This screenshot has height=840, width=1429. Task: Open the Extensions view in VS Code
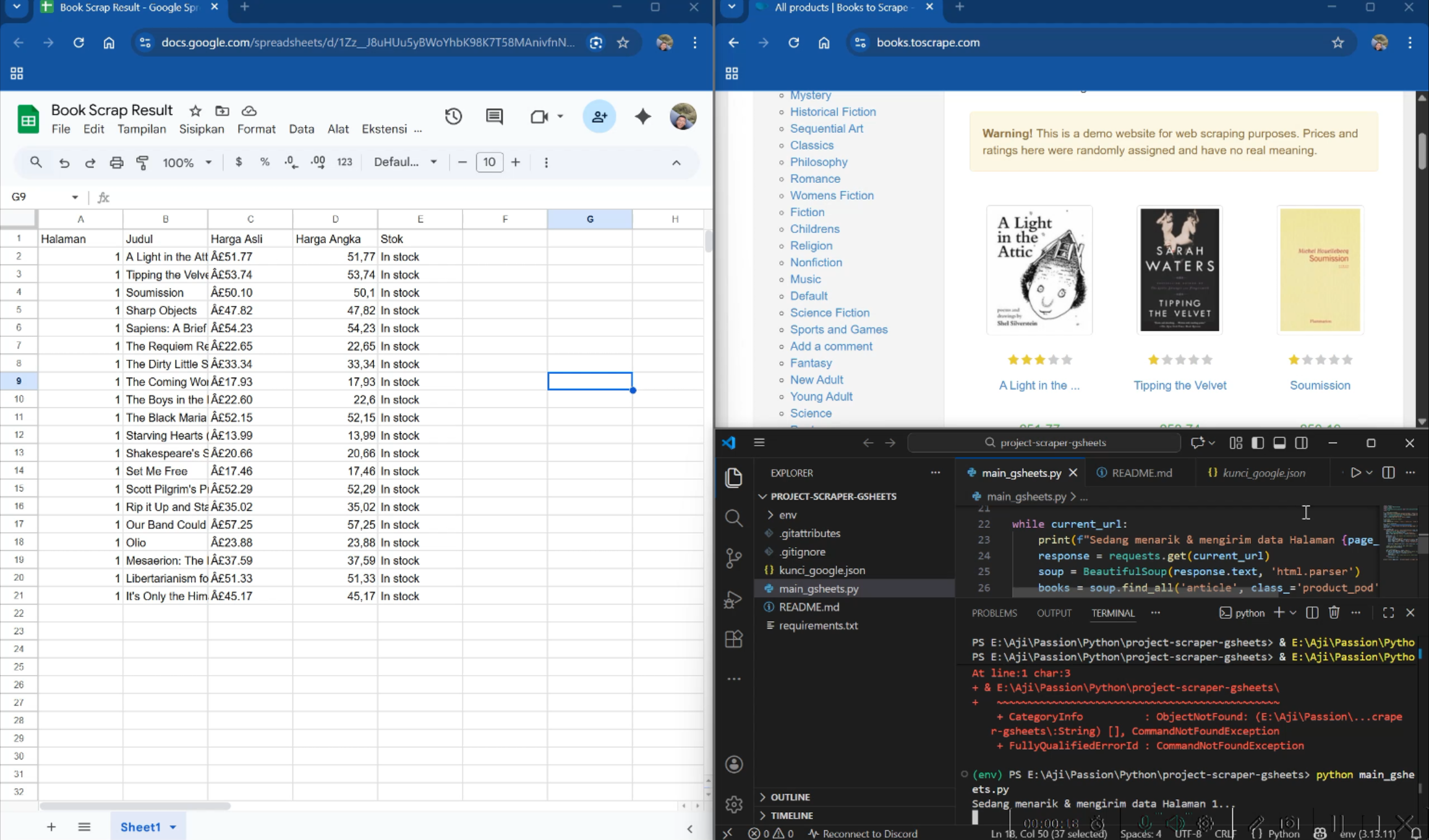click(x=733, y=638)
